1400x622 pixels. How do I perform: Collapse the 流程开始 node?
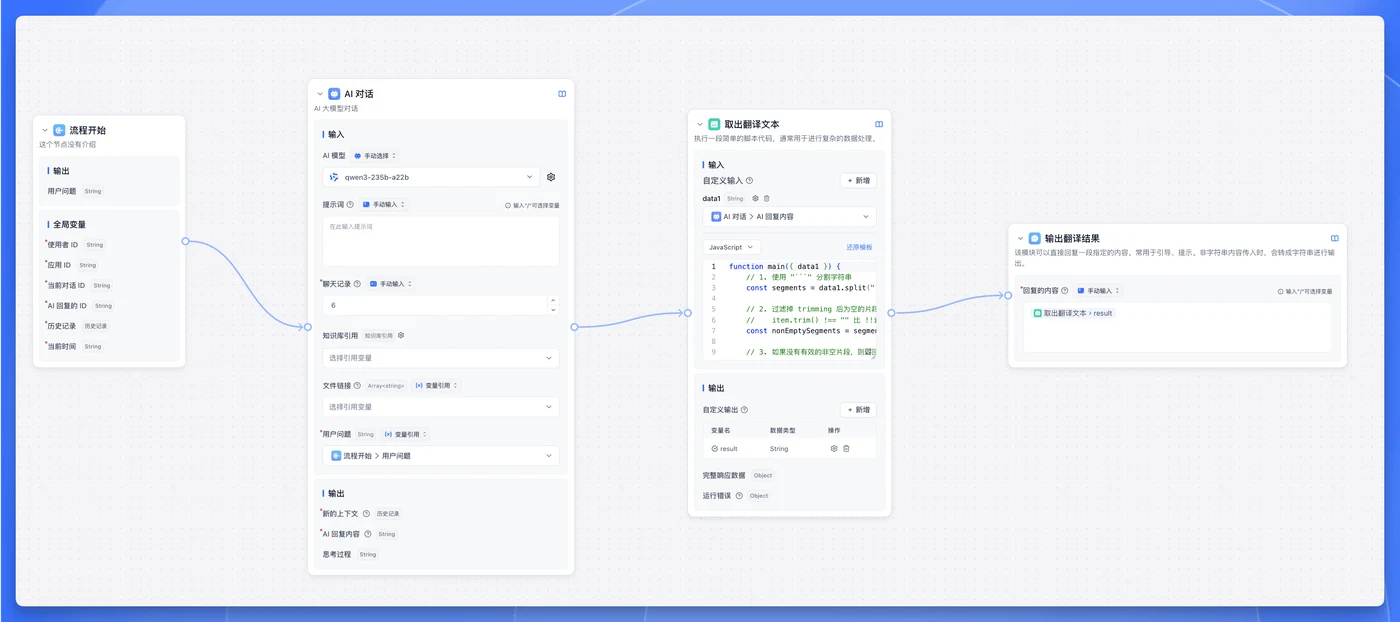[x=45, y=131]
